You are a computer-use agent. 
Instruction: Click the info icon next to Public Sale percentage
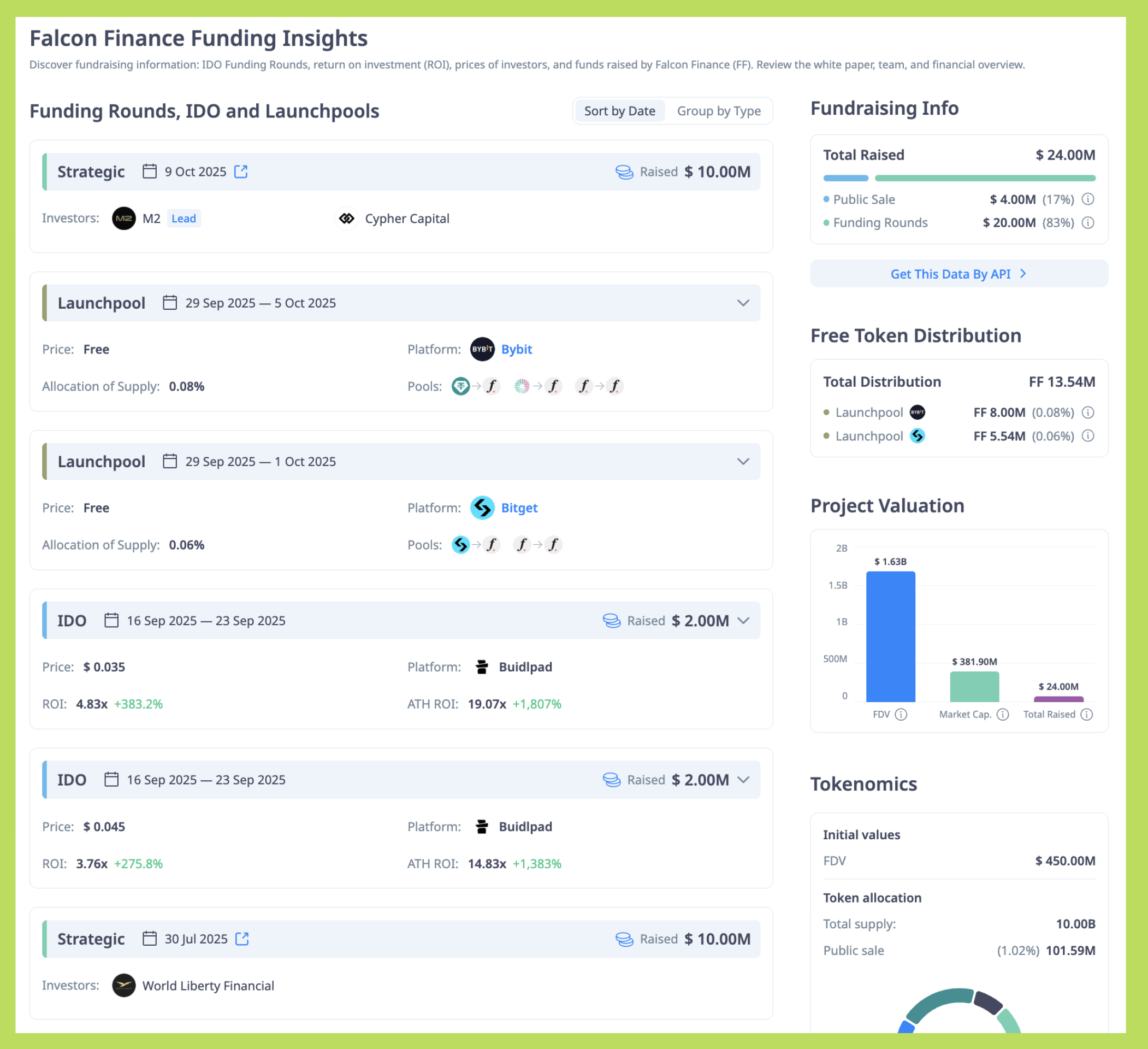1088,199
